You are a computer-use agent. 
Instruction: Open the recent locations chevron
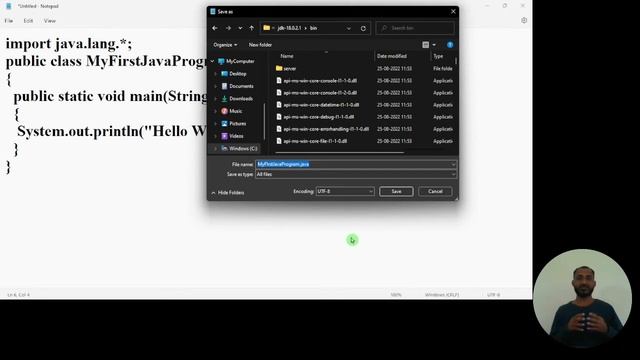[x=240, y=28]
